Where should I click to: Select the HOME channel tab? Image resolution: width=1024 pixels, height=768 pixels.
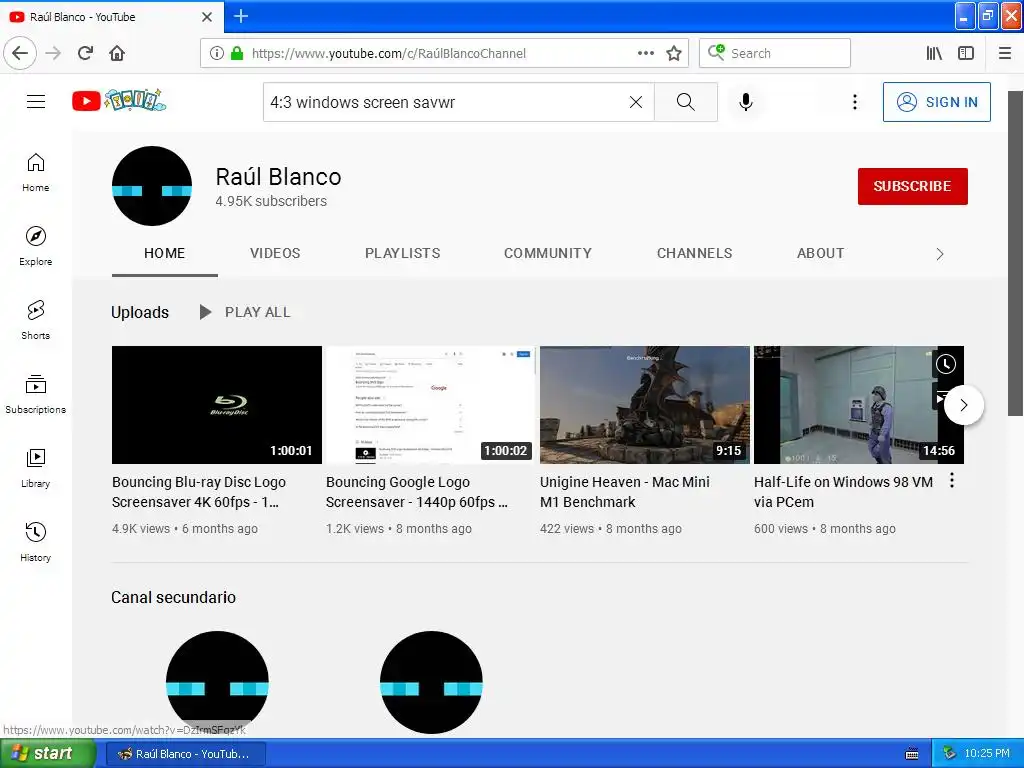[x=165, y=253]
